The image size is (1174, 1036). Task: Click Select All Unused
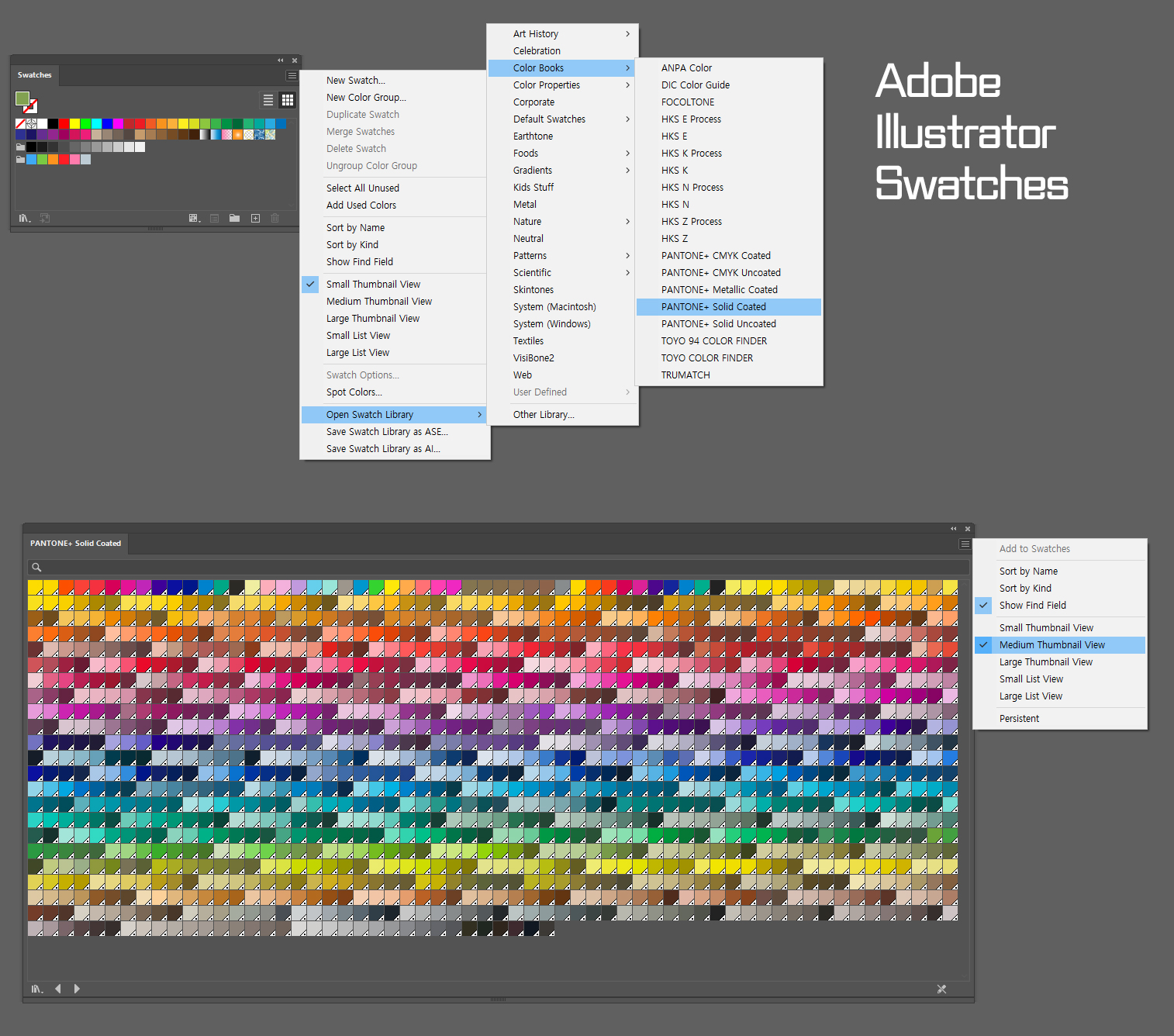click(x=394, y=188)
